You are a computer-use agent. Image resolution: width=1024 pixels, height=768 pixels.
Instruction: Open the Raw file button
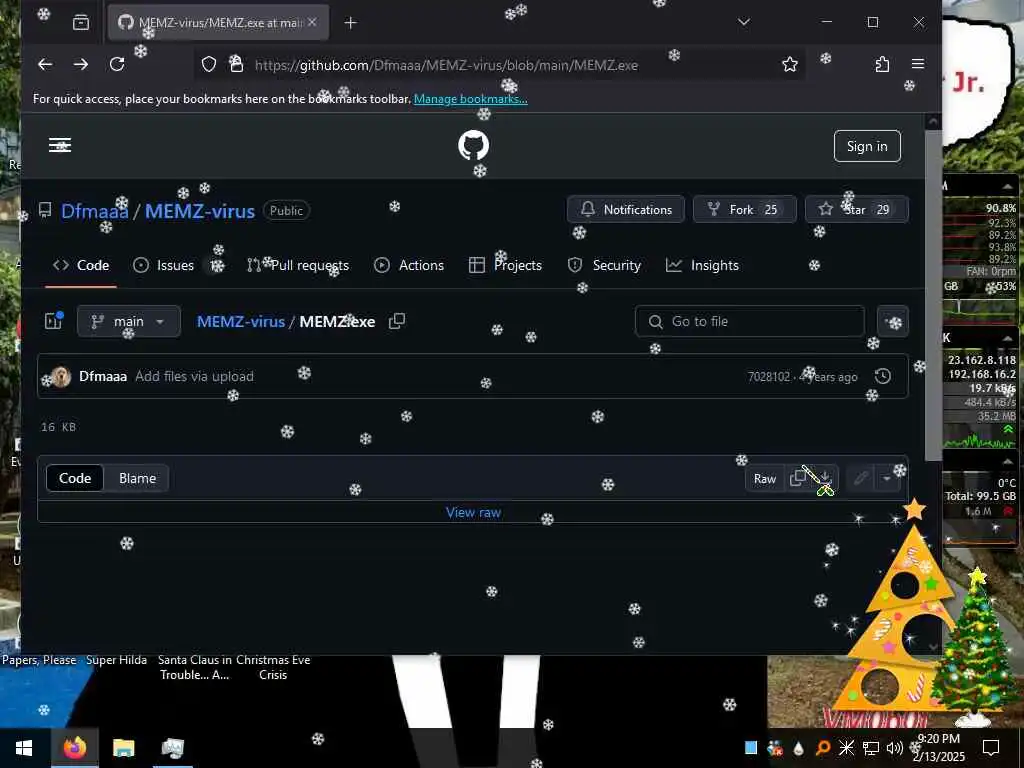(x=765, y=479)
